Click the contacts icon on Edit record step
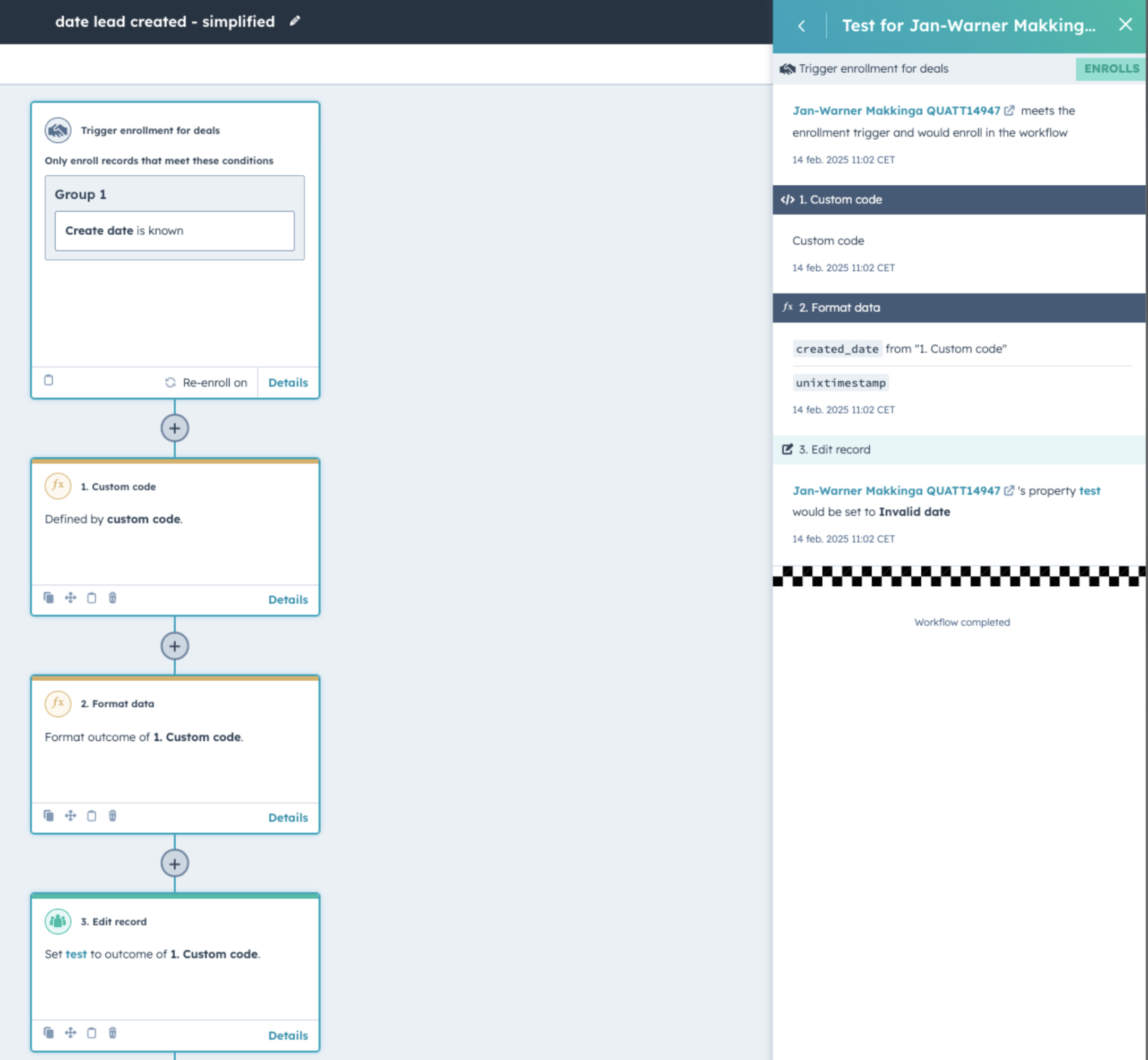Viewport: 1148px width, 1060px height. tap(57, 921)
